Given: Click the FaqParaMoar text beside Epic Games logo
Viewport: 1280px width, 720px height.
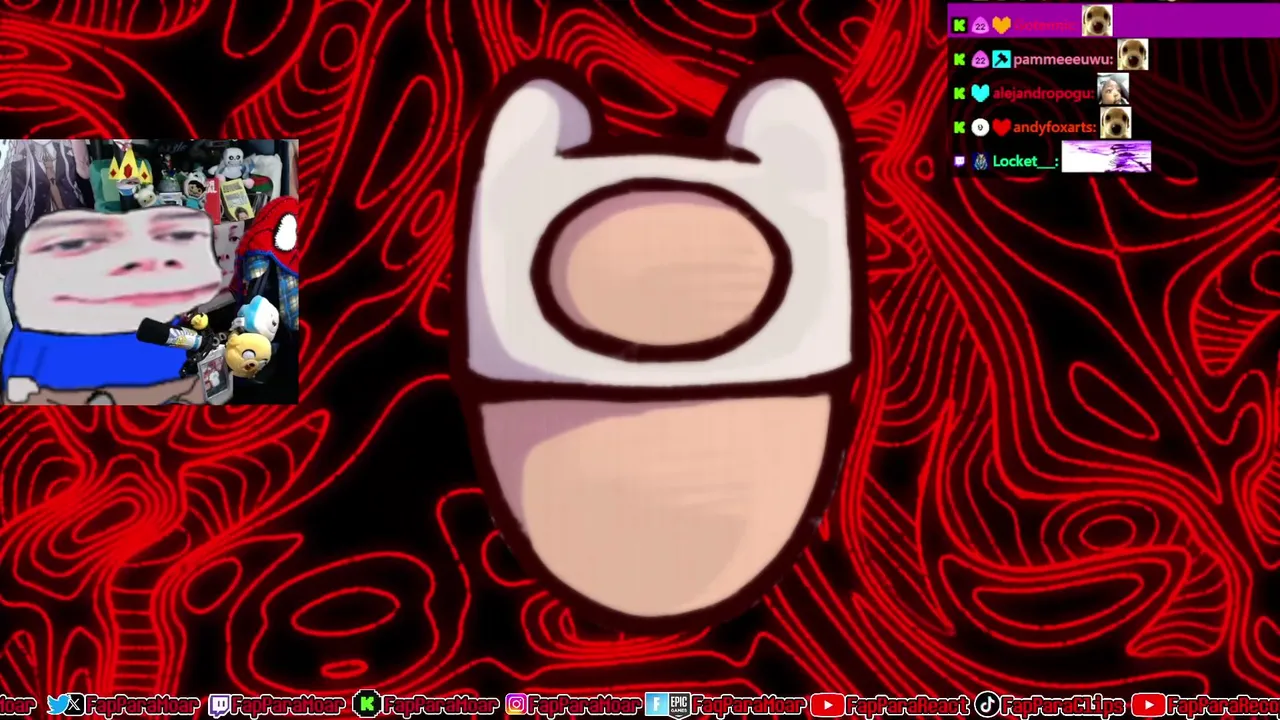Looking at the screenshot, I should coord(748,706).
